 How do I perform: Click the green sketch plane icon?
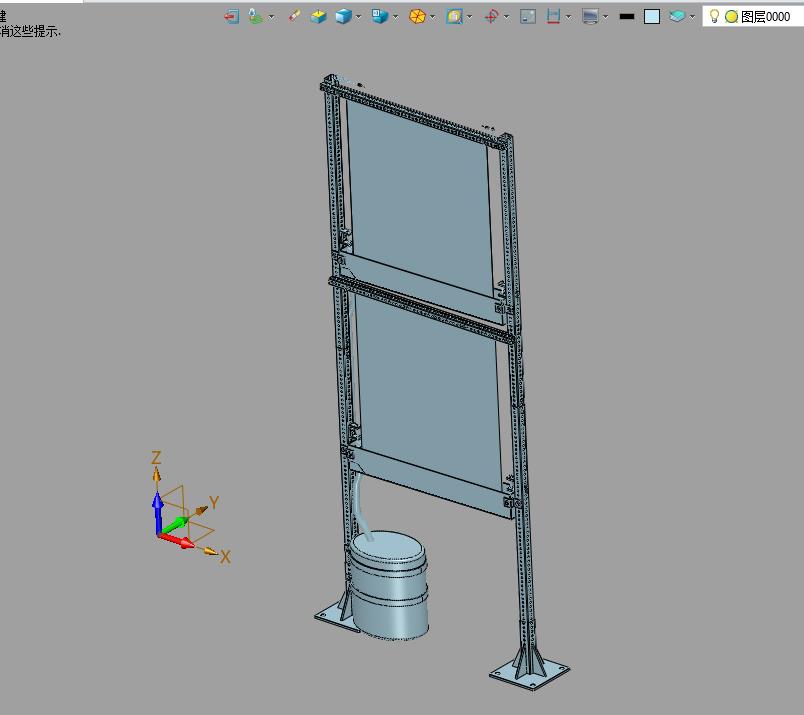click(x=256, y=17)
